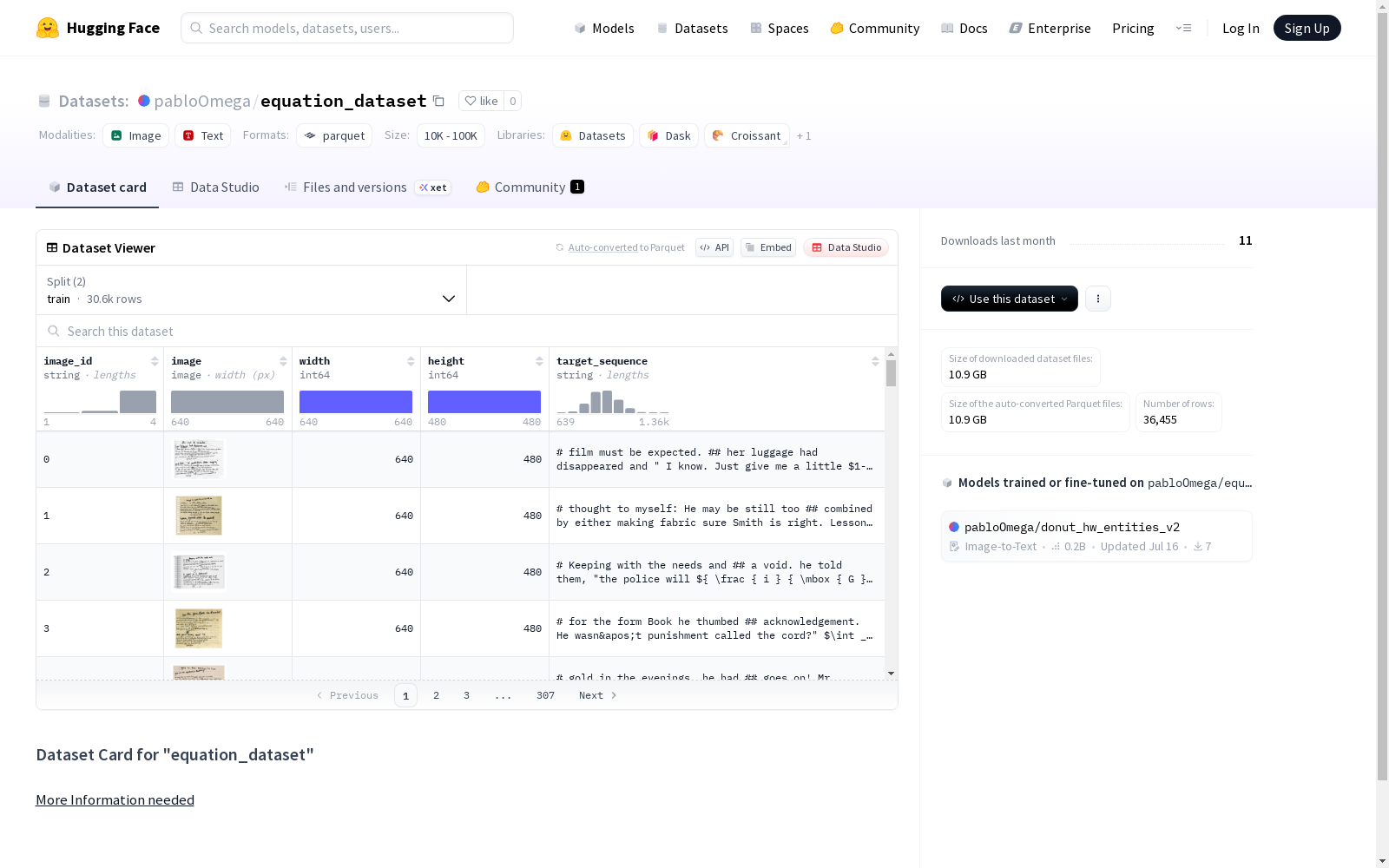1389x868 pixels.
Task: Open the navigation overflow menu icon
Action: [1183, 28]
